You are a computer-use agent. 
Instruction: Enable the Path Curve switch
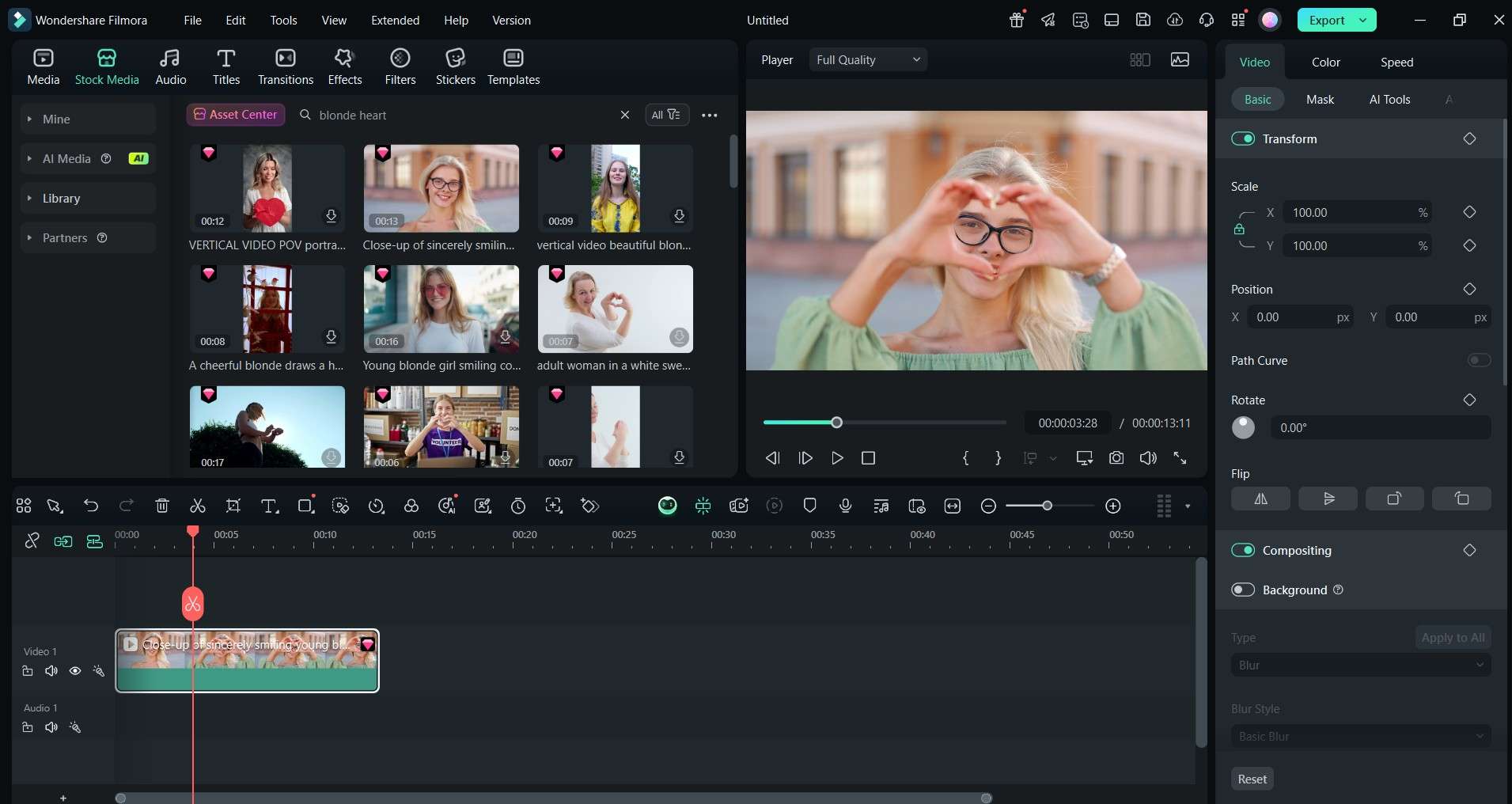coord(1479,360)
